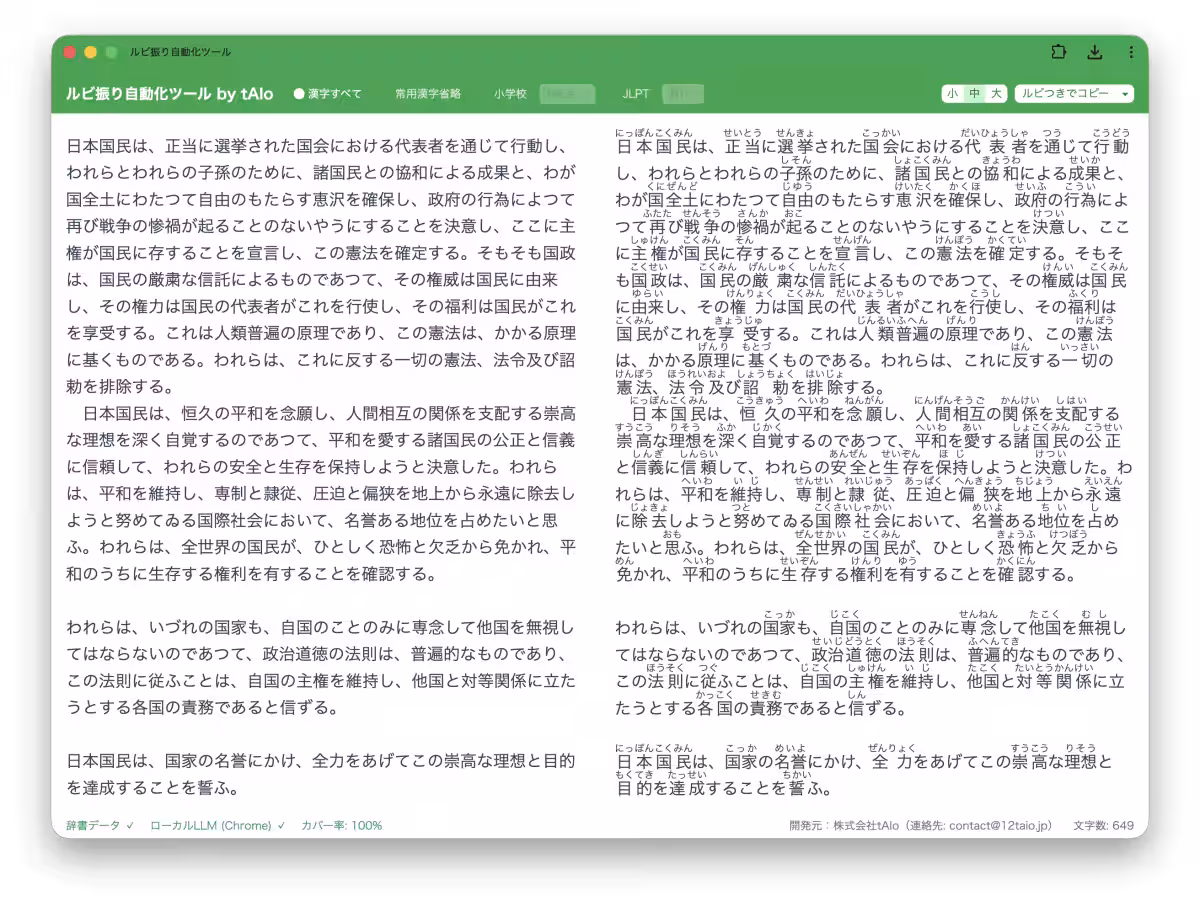Click the window tab title ルビ振り自動化ツール
The image size is (1200, 906).
pos(180,52)
